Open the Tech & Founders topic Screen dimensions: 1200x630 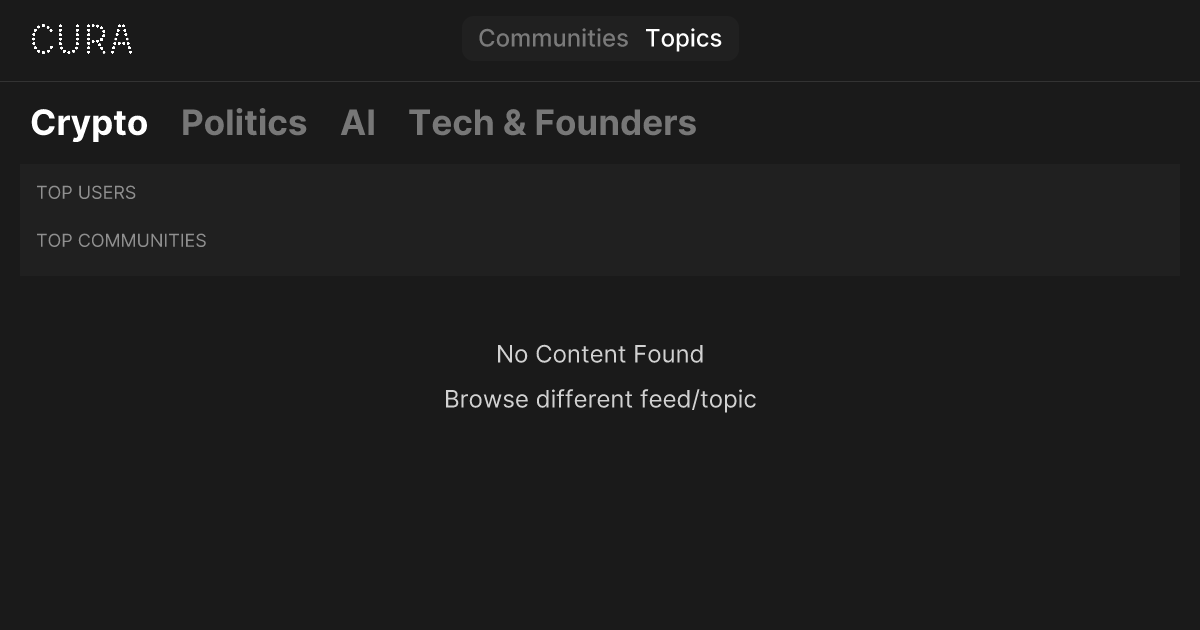point(552,123)
